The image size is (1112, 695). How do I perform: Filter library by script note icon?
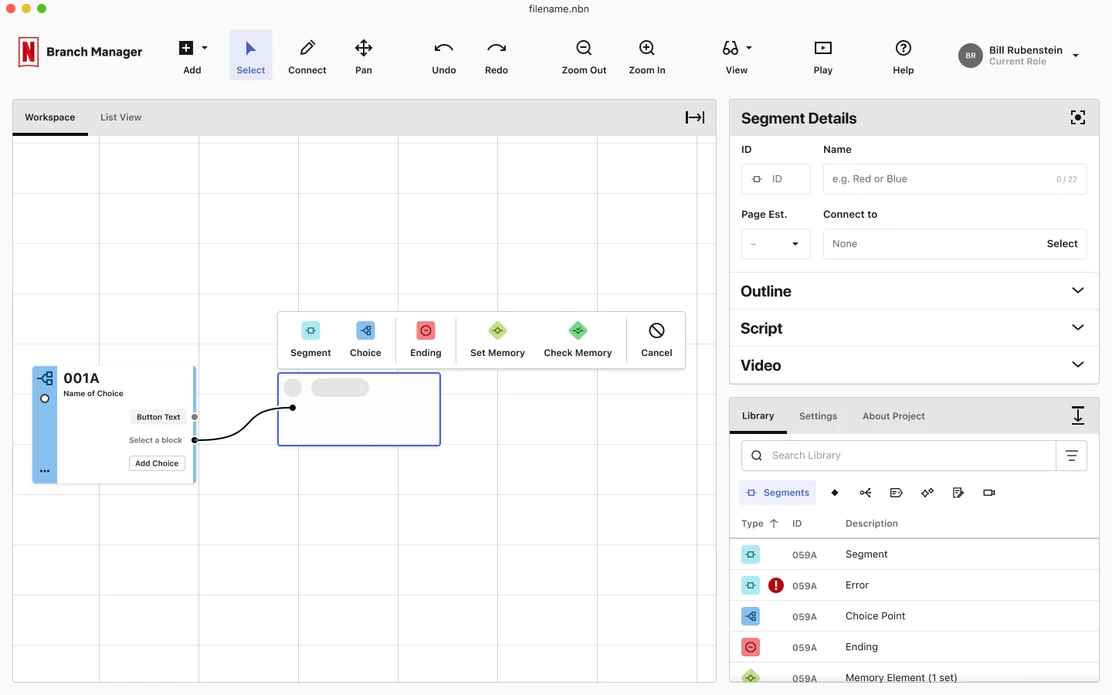pos(958,492)
